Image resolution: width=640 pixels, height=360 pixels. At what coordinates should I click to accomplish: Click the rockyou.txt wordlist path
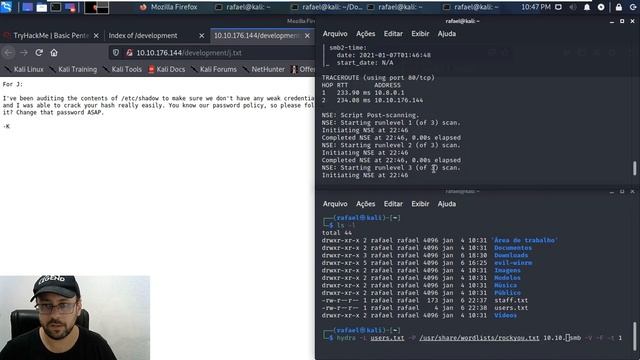point(479,338)
